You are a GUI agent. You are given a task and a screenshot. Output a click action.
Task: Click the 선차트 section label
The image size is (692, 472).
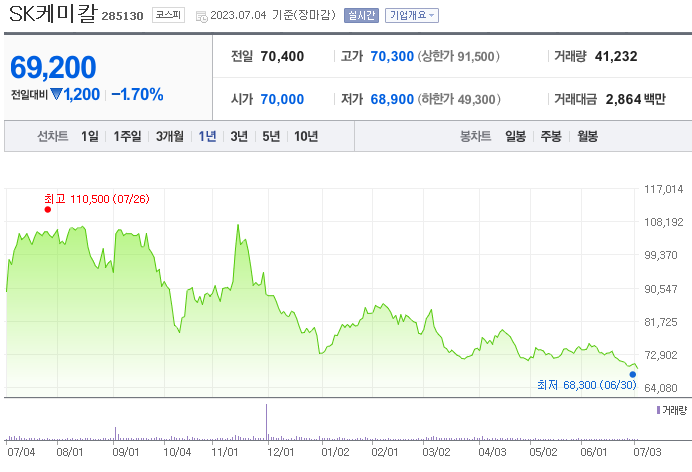(x=53, y=136)
